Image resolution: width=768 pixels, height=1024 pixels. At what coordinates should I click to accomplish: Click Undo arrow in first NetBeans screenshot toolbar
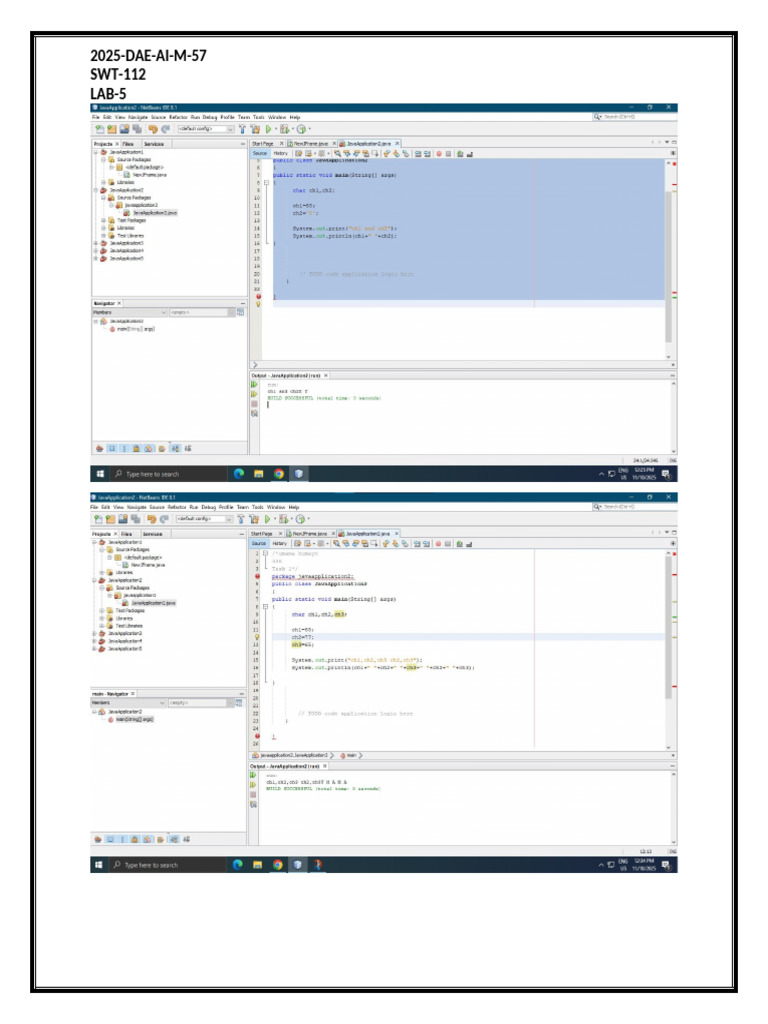pyautogui.click(x=153, y=129)
